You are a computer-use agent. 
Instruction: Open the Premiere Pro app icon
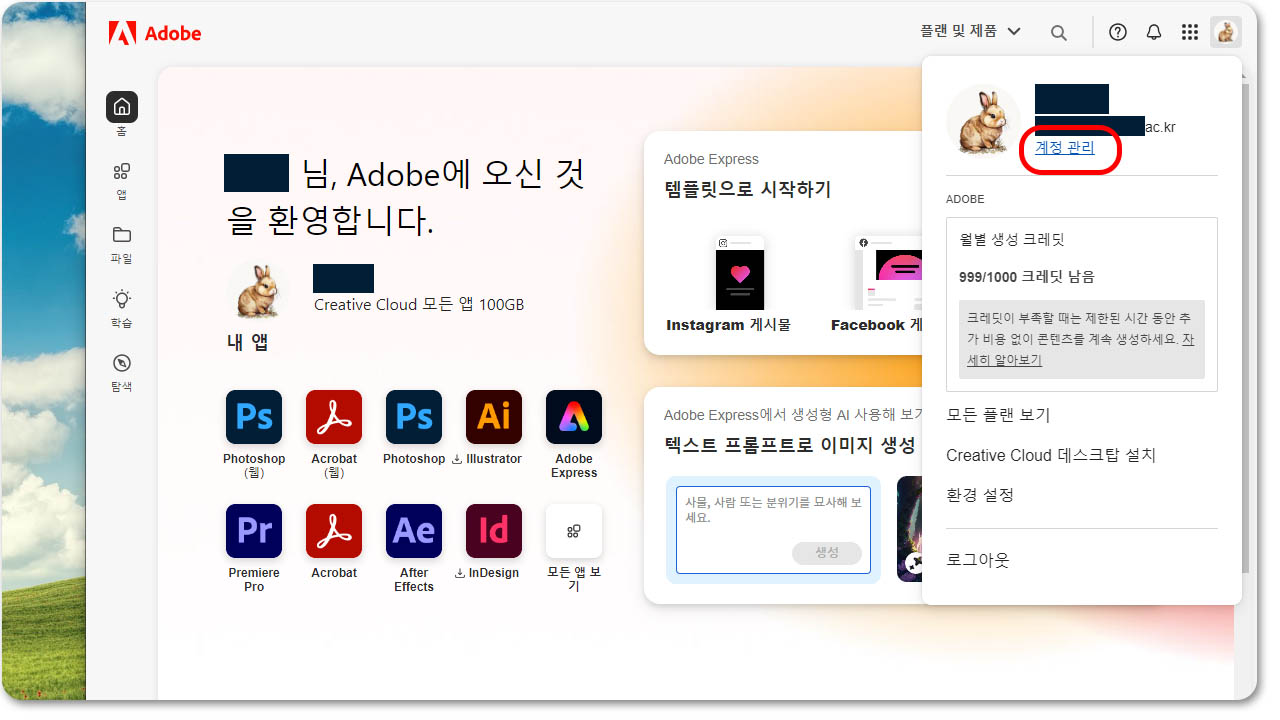254,531
